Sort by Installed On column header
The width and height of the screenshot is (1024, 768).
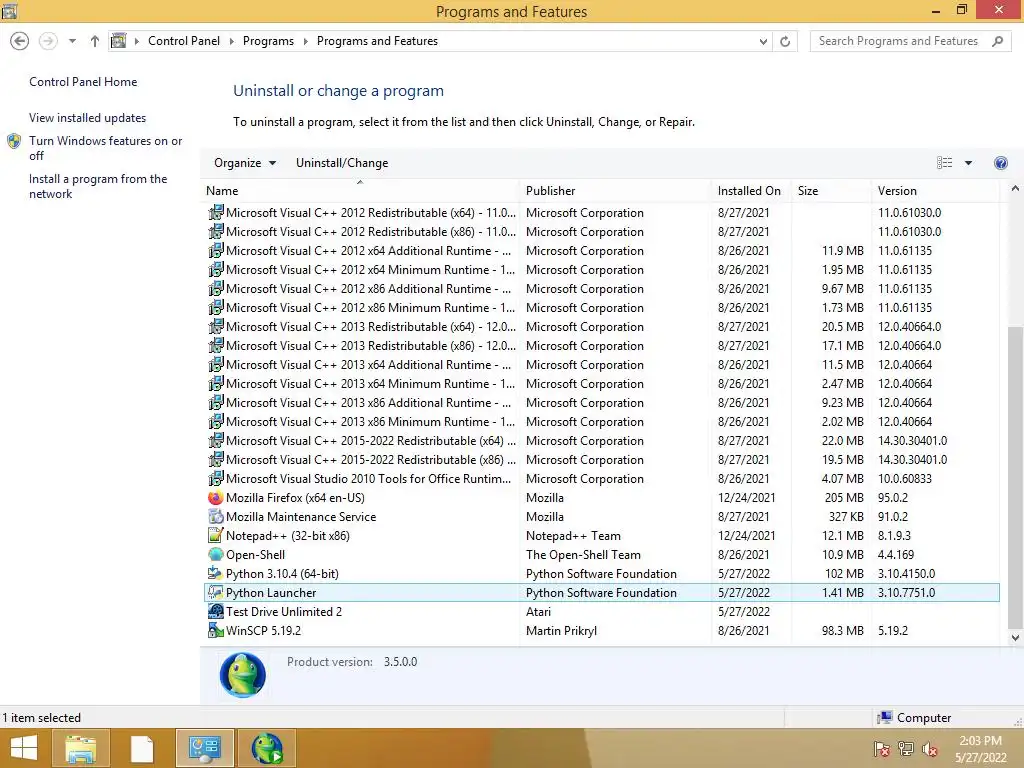tap(751, 191)
